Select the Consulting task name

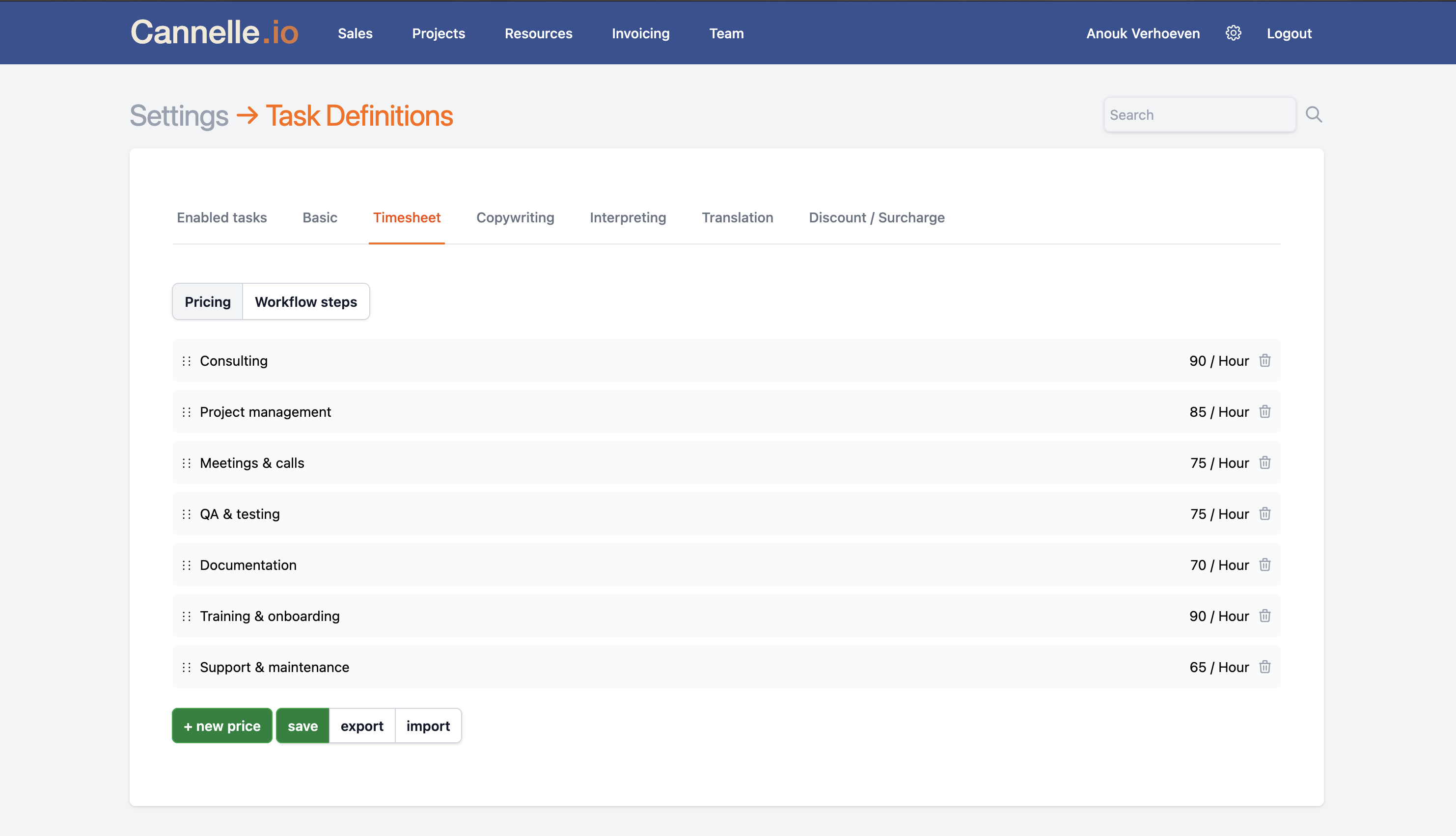[234, 361]
